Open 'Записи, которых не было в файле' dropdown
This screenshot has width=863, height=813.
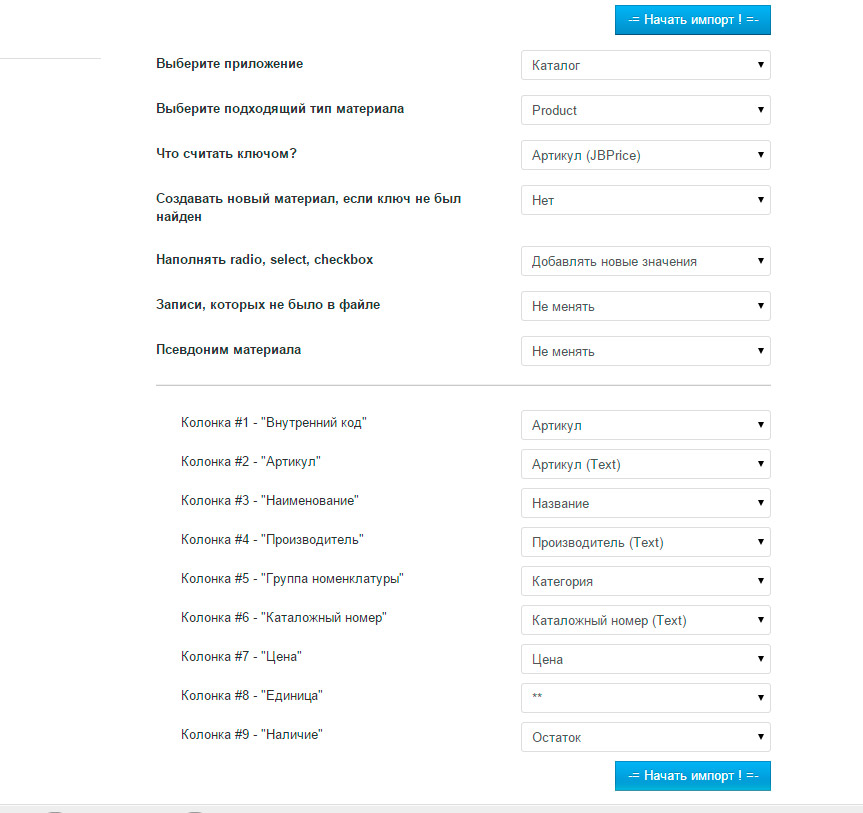(x=645, y=306)
